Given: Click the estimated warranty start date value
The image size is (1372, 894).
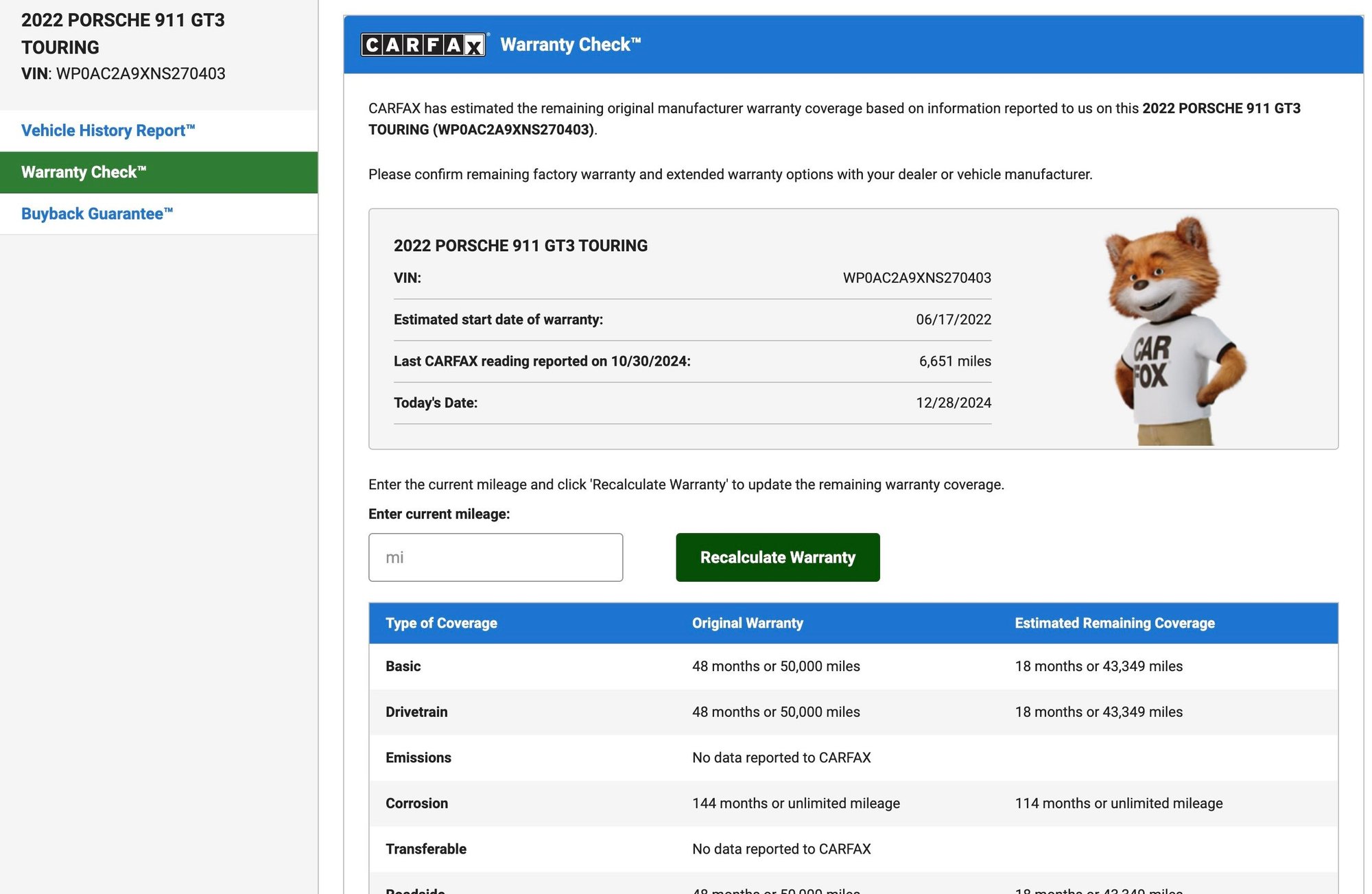Looking at the screenshot, I should tap(953, 320).
